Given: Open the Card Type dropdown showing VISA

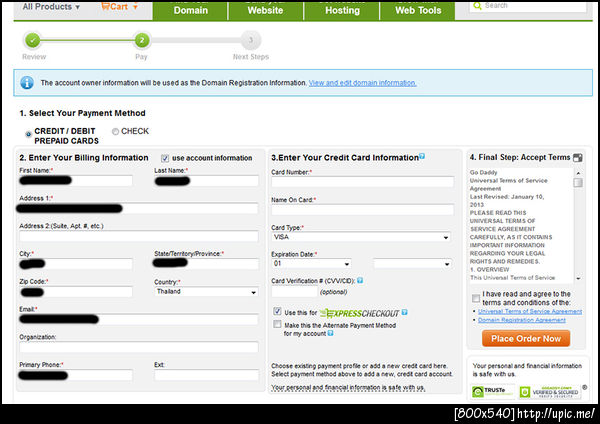Looking at the screenshot, I should coord(361,237).
